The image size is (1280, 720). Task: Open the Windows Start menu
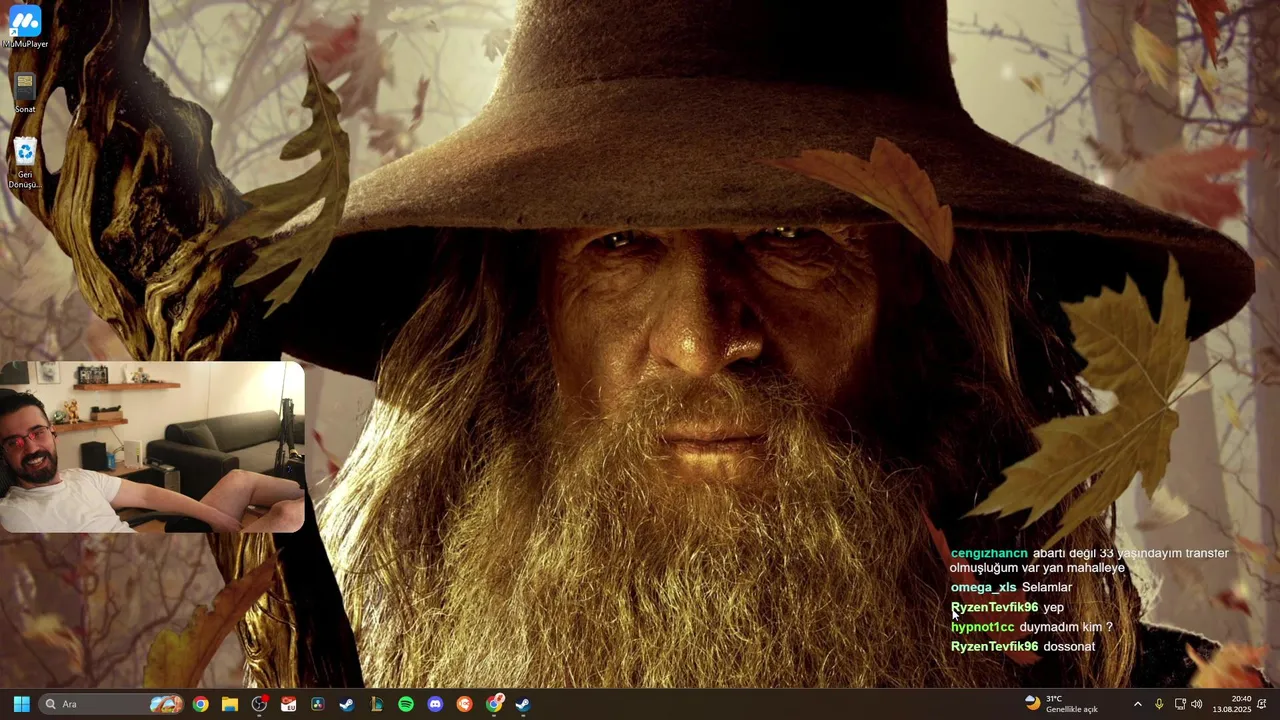(21, 704)
